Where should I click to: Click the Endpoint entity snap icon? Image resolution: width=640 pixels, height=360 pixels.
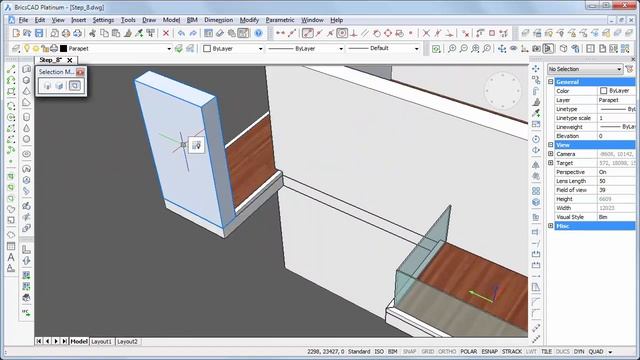click(x=308, y=33)
